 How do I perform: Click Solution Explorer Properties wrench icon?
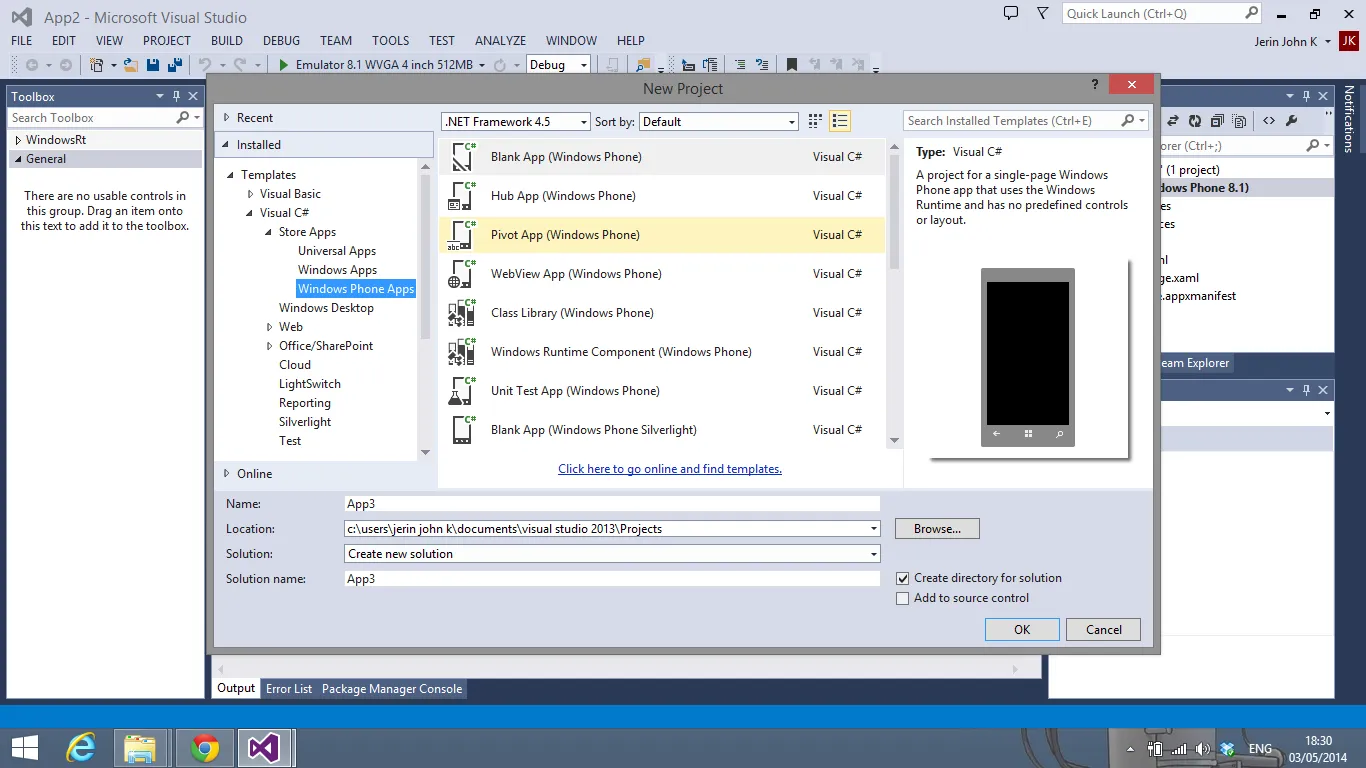pyautogui.click(x=1292, y=121)
